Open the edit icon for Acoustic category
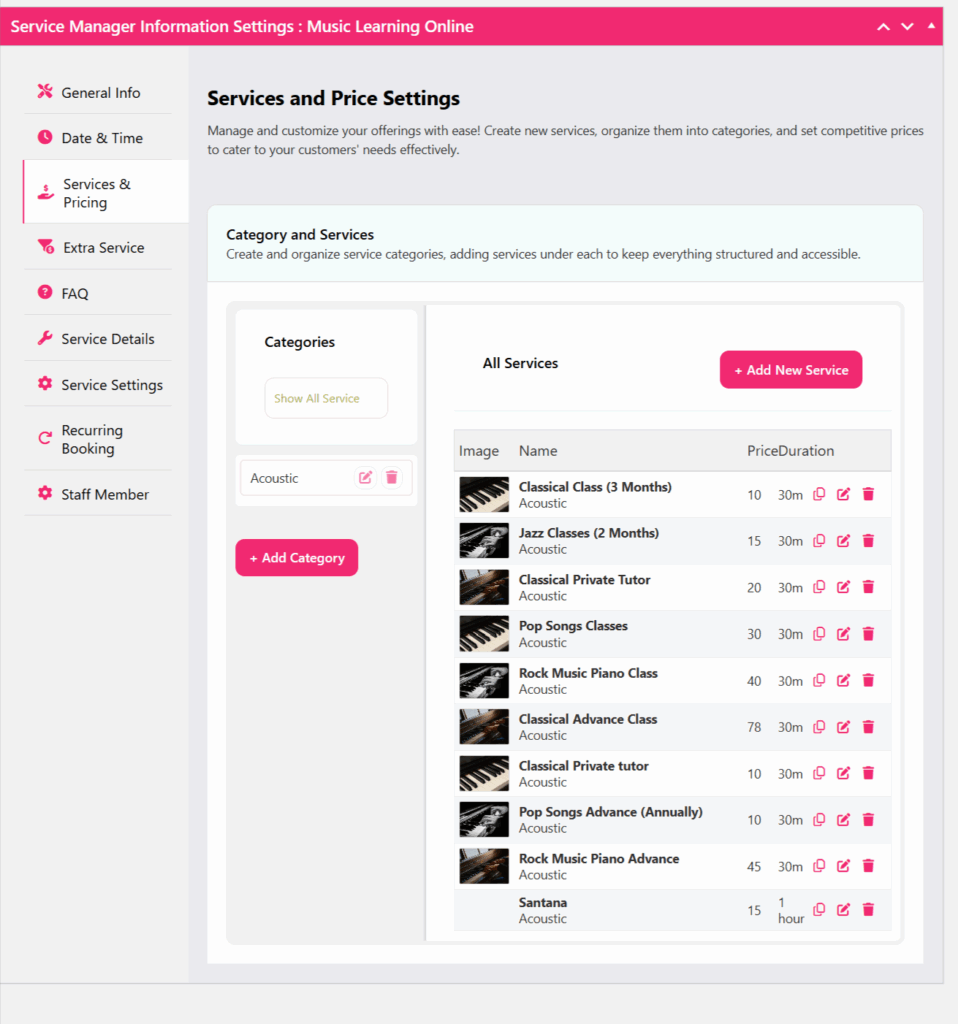 (x=364, y=477)
